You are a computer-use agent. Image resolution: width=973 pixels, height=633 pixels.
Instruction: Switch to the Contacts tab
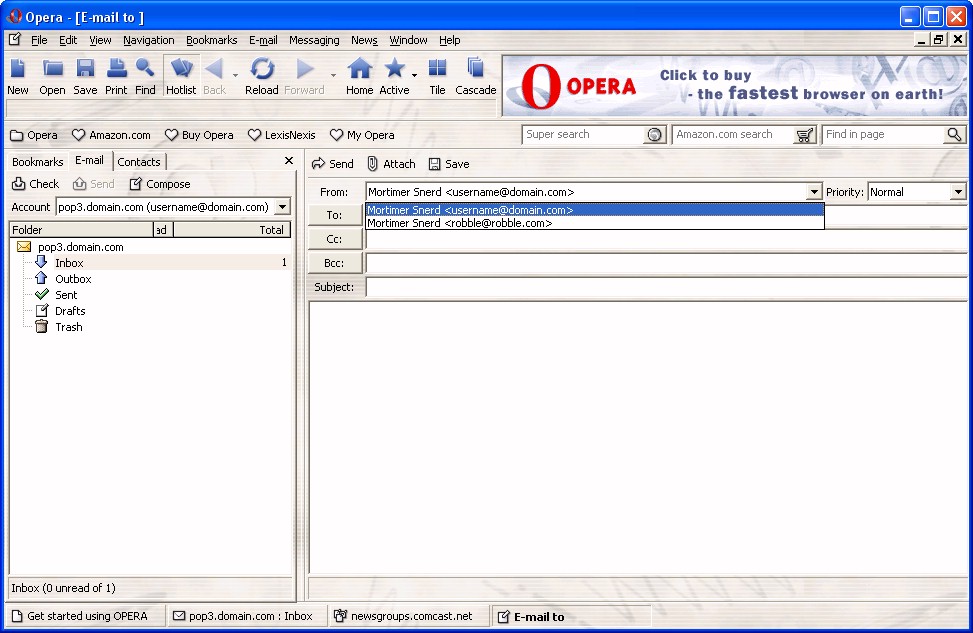(x=139, y=162)
